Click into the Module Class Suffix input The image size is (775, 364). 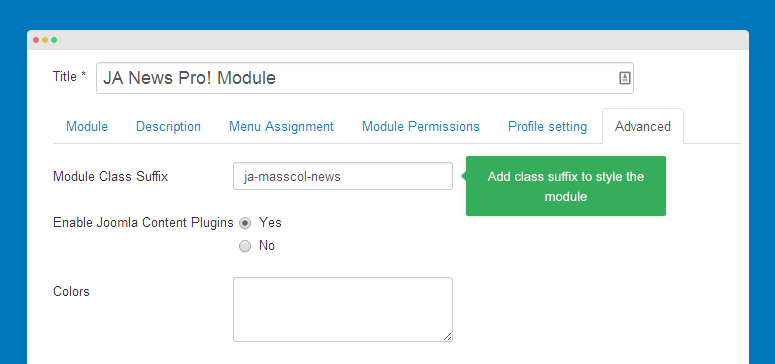[343, 176]
